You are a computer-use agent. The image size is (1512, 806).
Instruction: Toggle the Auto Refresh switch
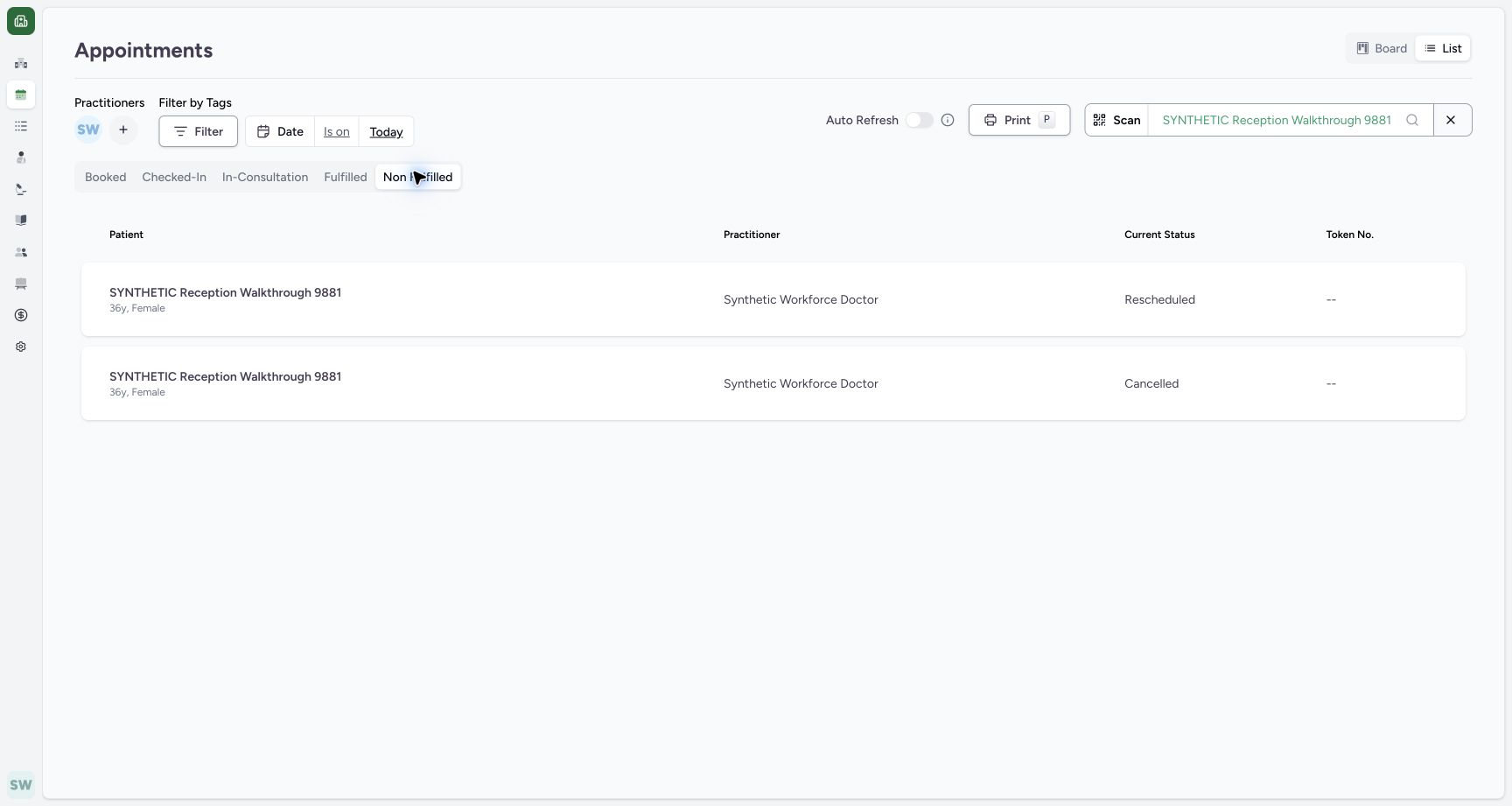920,120
